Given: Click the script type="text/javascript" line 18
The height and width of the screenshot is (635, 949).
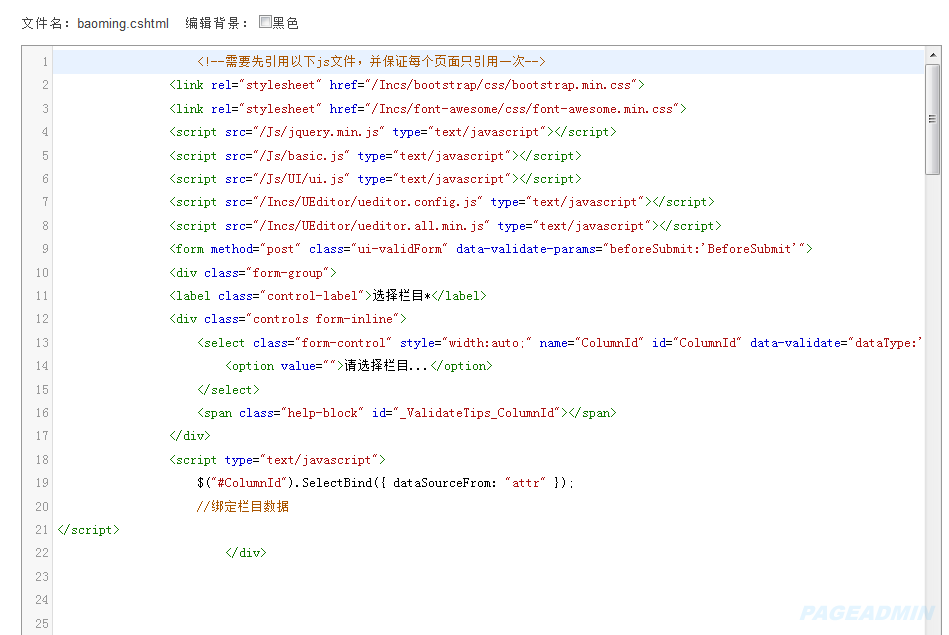Looking at the screenshot, I should (277, 460).
